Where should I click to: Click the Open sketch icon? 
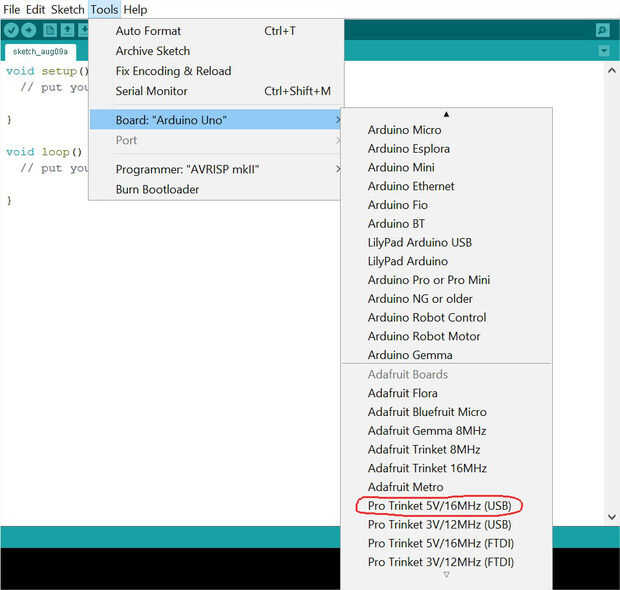coord(67,30)
